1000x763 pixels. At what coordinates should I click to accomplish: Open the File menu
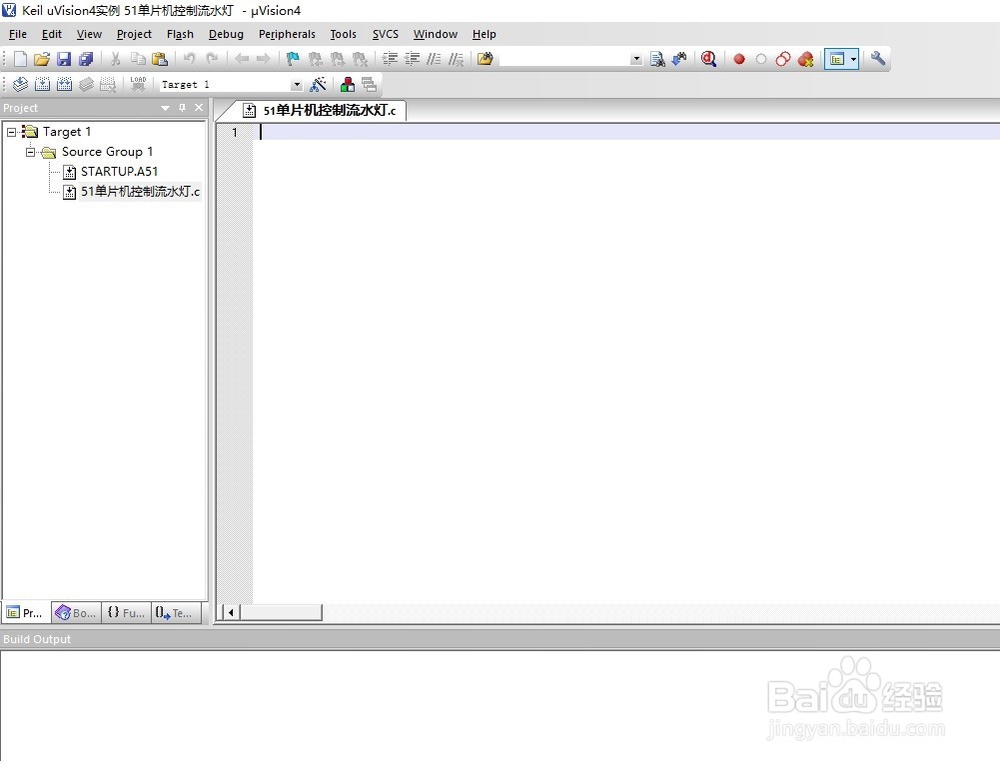[18, 34]
